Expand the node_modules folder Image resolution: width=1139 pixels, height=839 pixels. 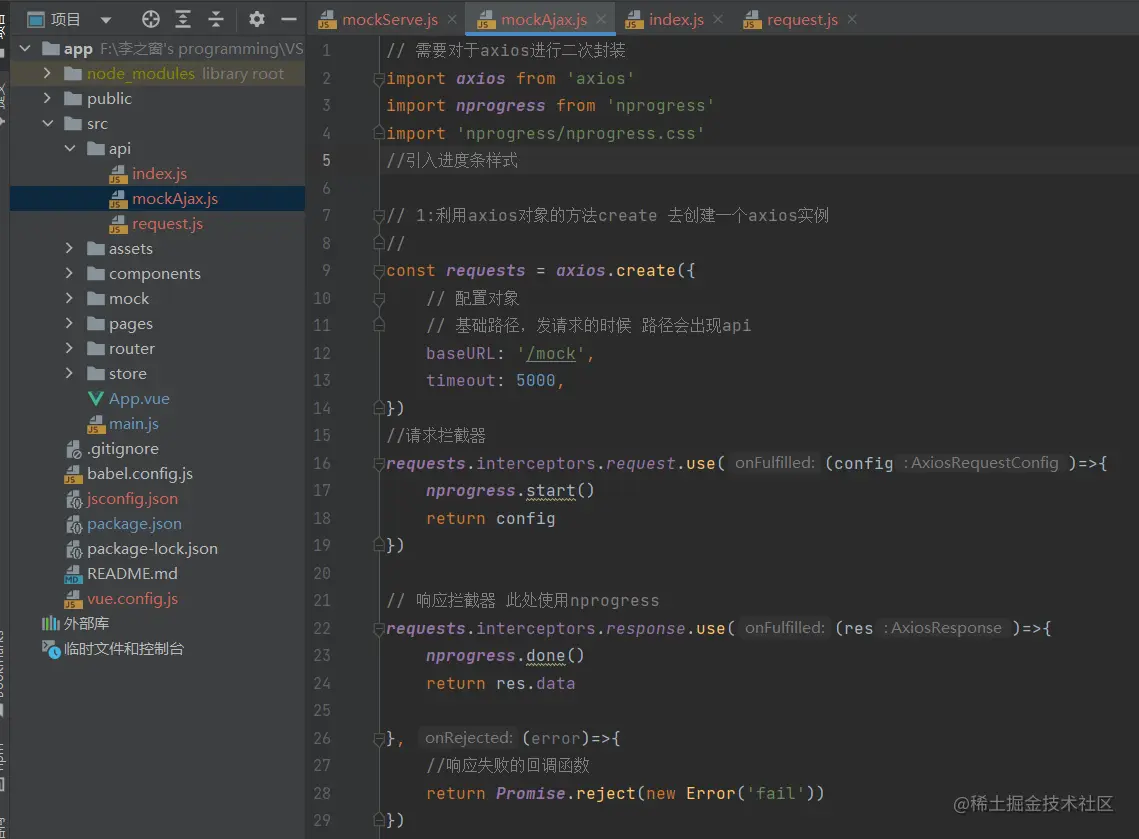click(47, 74)
